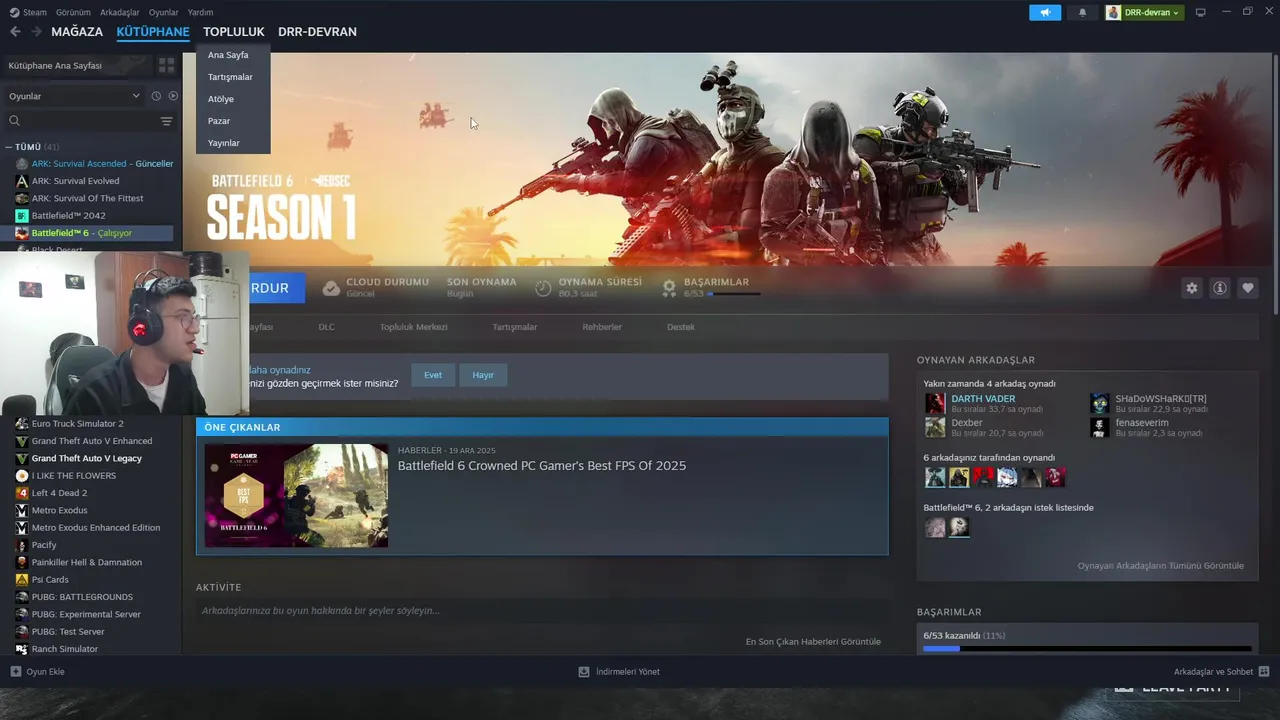The height and width of the screenshot is (720, 1280).
Task: Click the cloud status icon
Action: 331,288
